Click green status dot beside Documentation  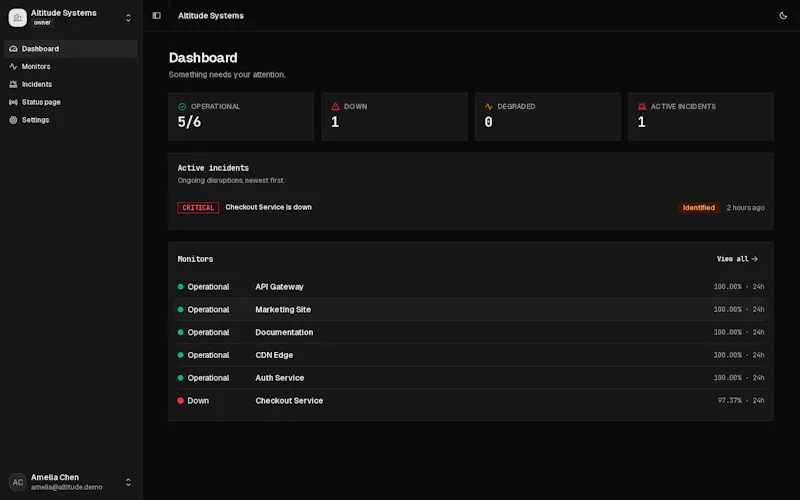181,332
